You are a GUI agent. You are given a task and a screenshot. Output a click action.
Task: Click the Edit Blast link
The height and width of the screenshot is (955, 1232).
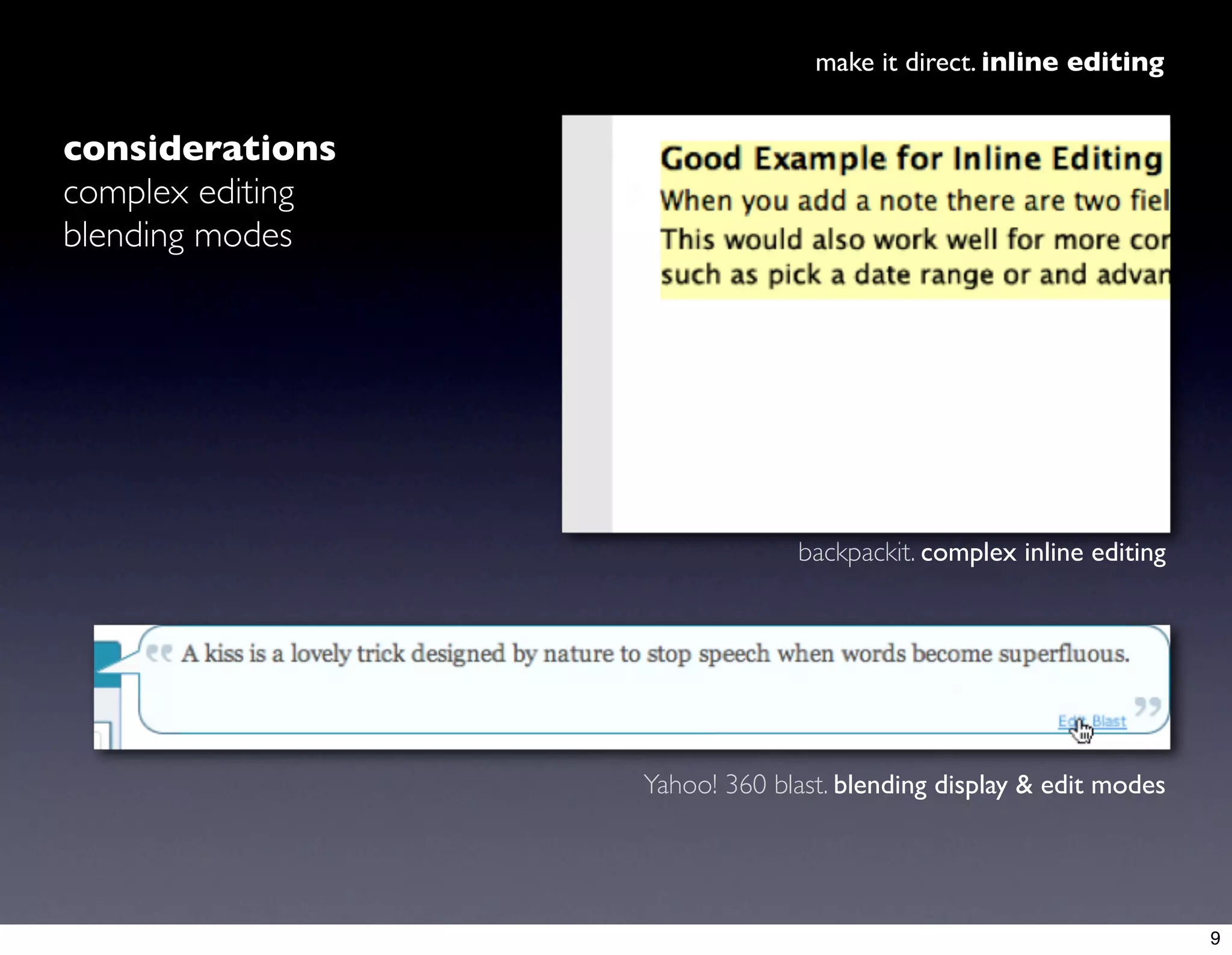pos(1092,721)
